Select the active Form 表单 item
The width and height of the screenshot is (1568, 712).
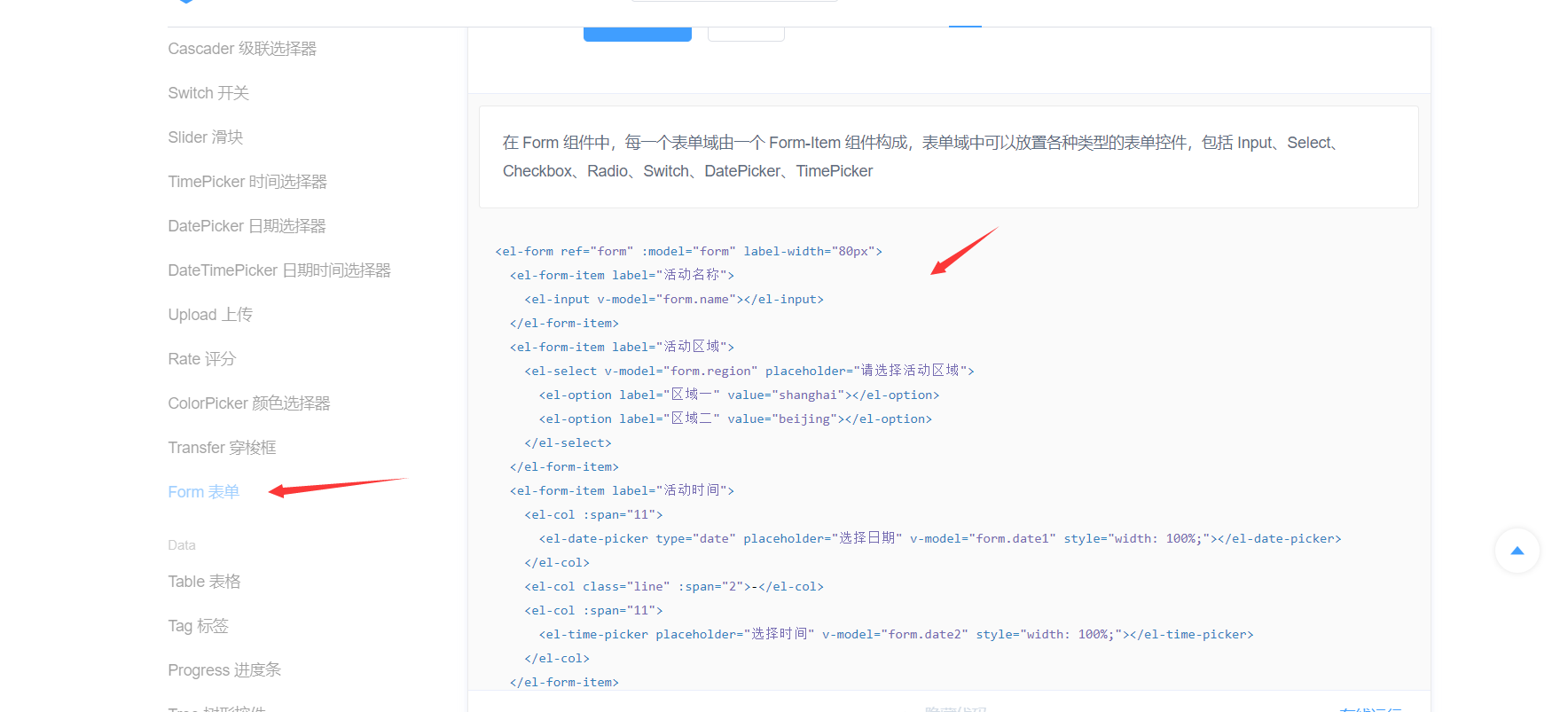204,492
